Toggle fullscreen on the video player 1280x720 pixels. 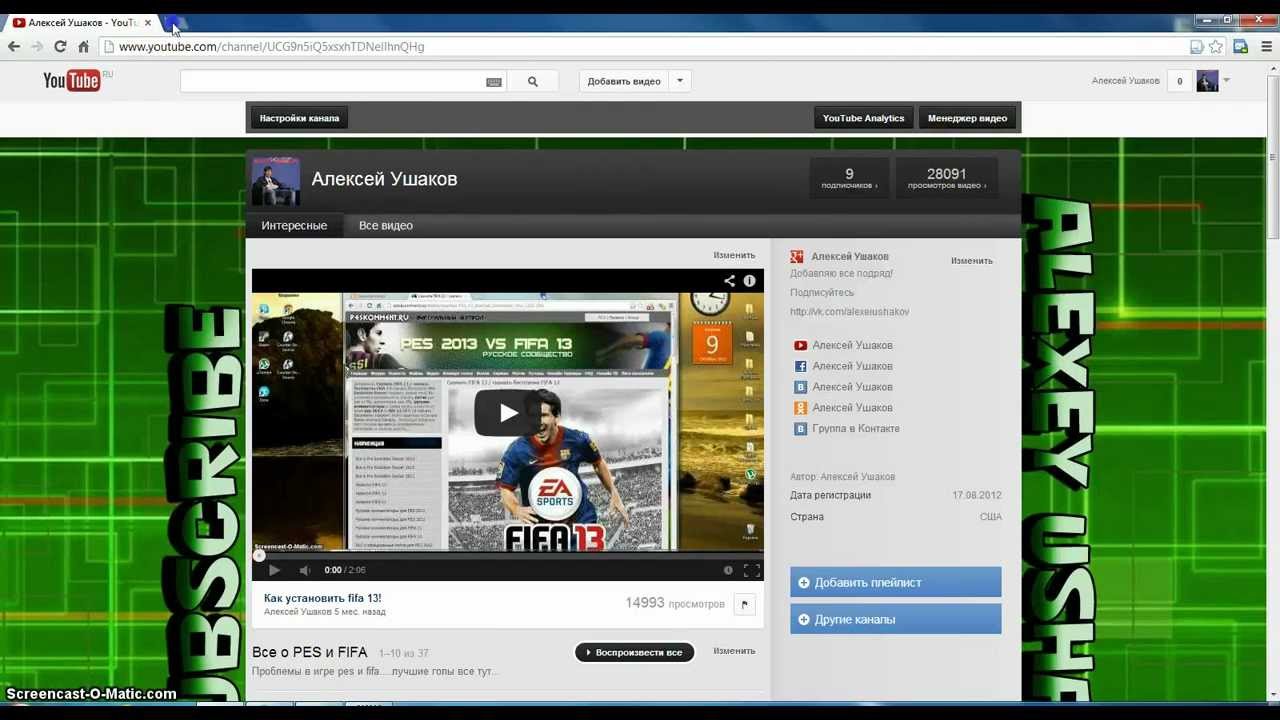pyautogui.click(x=752, y=570)
